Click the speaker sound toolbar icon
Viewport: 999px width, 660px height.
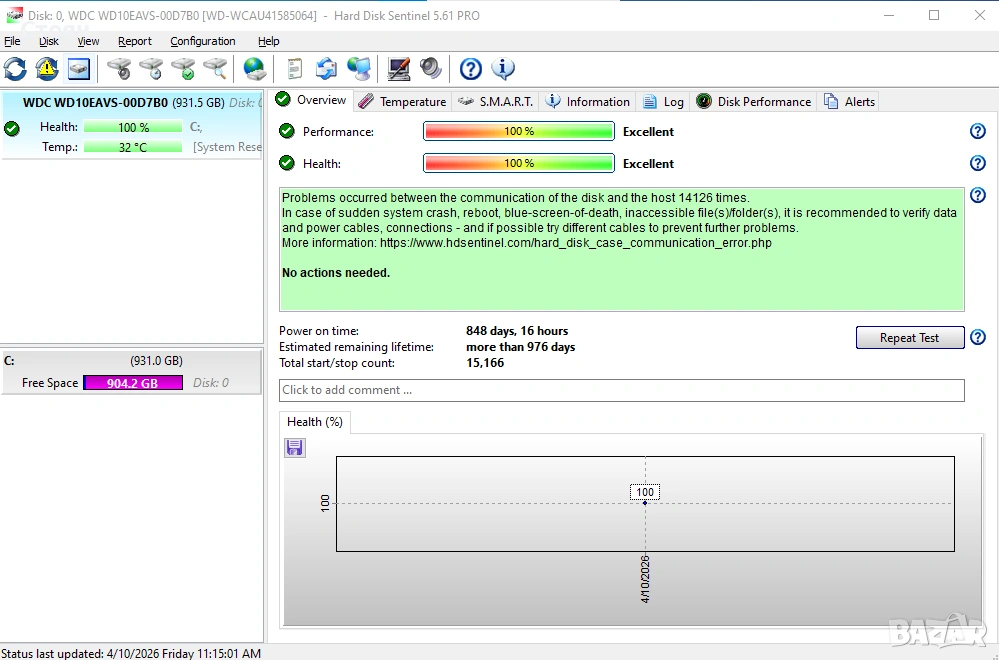(x=431, y=69)
